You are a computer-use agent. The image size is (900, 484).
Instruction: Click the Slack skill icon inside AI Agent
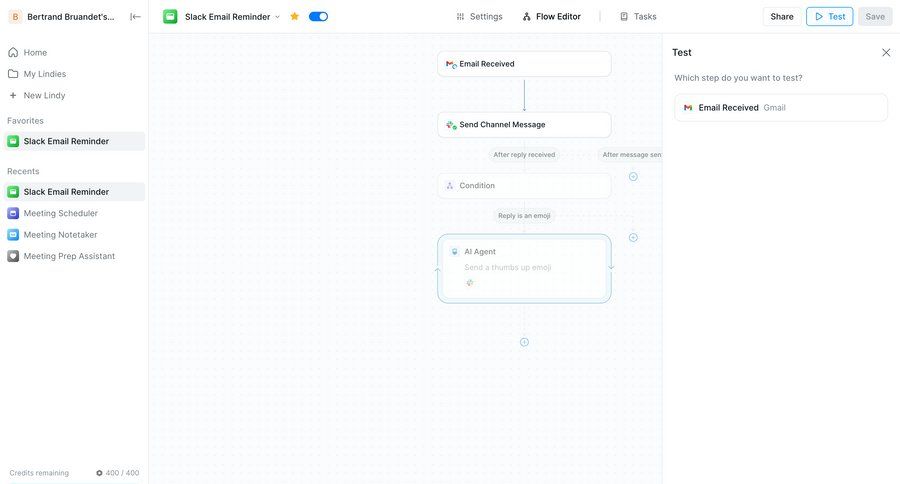point(470,282)
